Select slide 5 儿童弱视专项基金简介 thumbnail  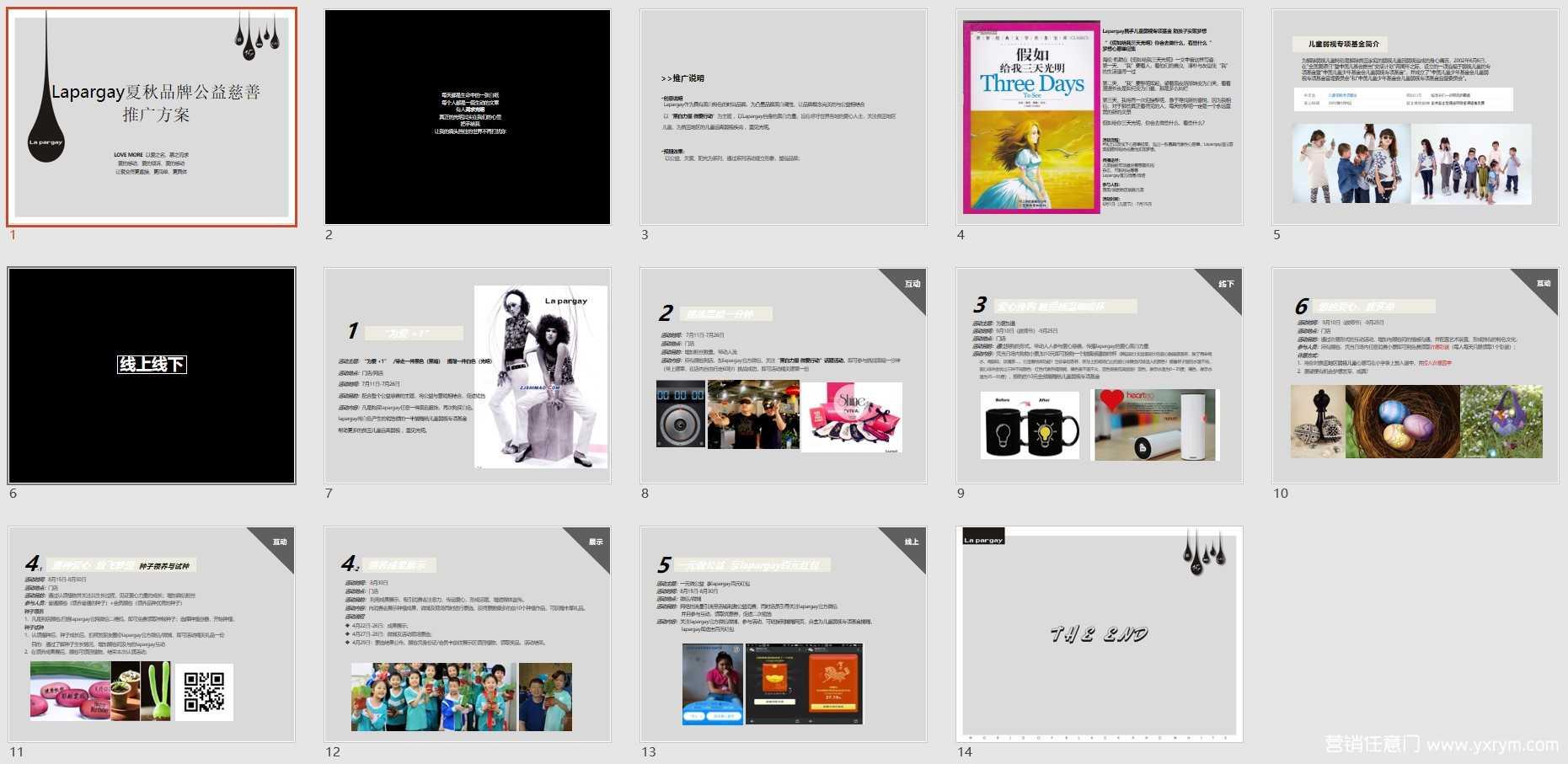point(1415,117)
